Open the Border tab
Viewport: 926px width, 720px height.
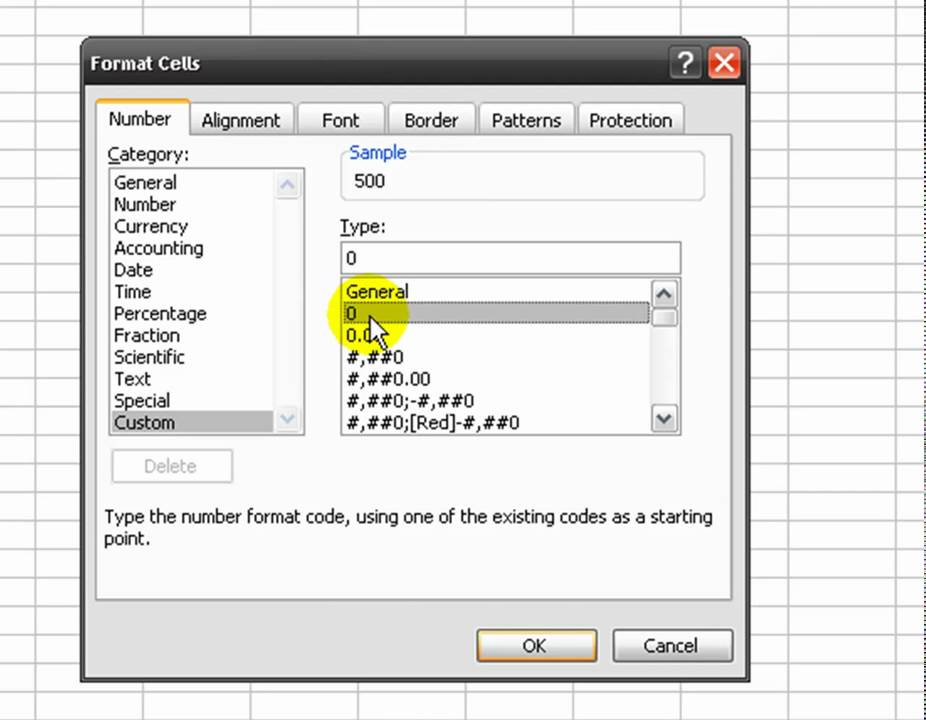tap(431, 120)
